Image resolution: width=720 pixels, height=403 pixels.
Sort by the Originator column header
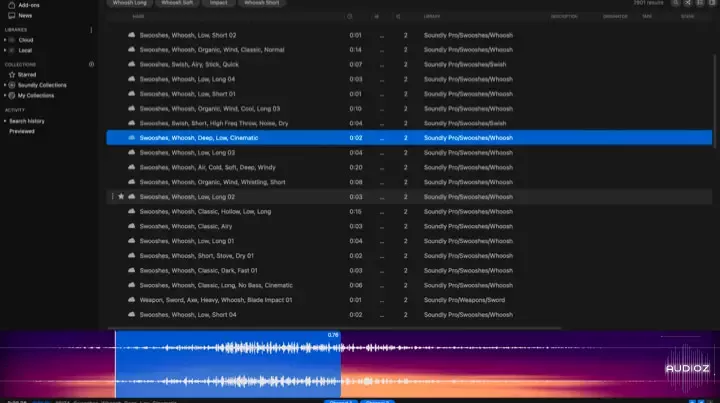point(615,17)
